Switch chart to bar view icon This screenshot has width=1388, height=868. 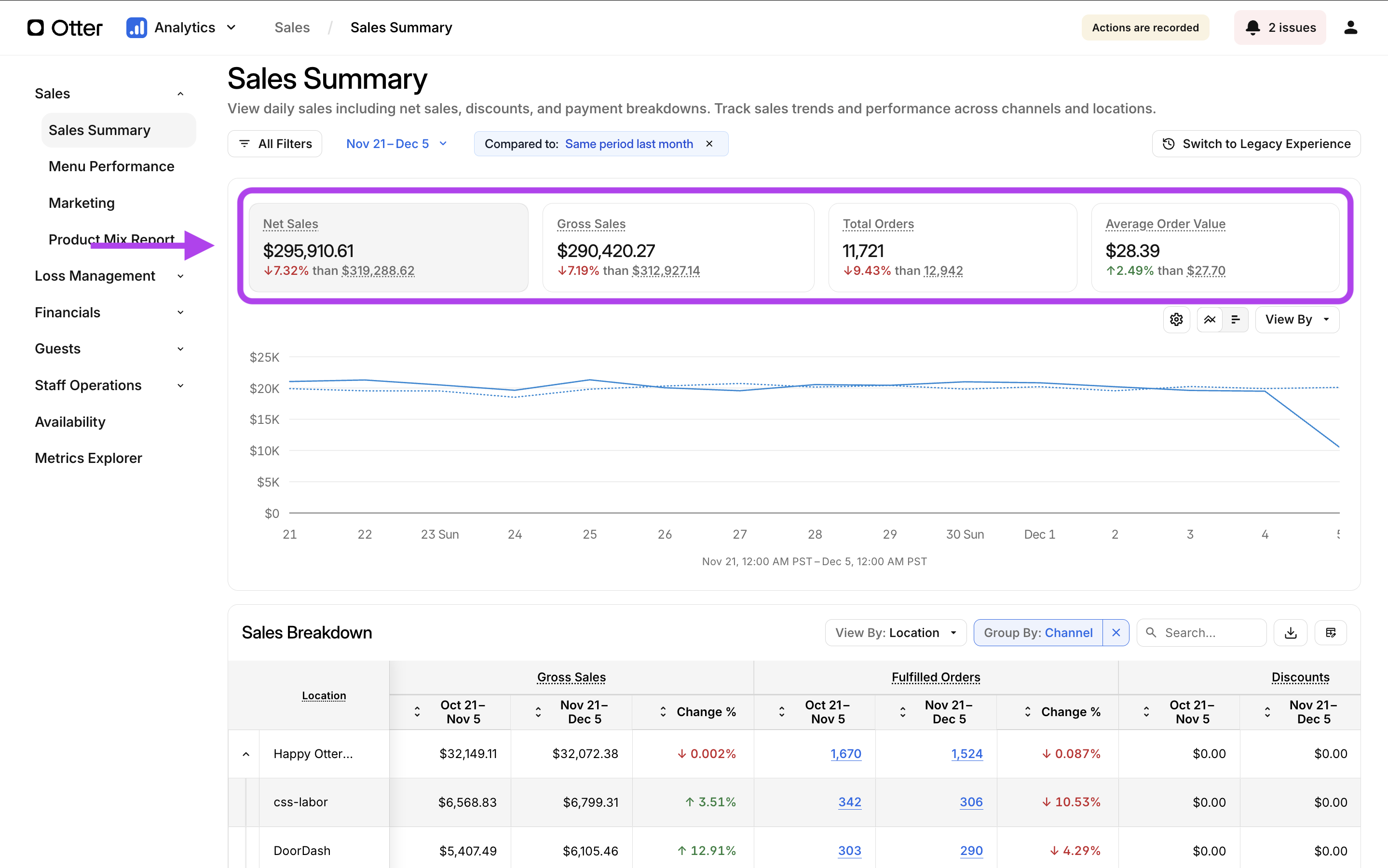[x=1235, y=319]
